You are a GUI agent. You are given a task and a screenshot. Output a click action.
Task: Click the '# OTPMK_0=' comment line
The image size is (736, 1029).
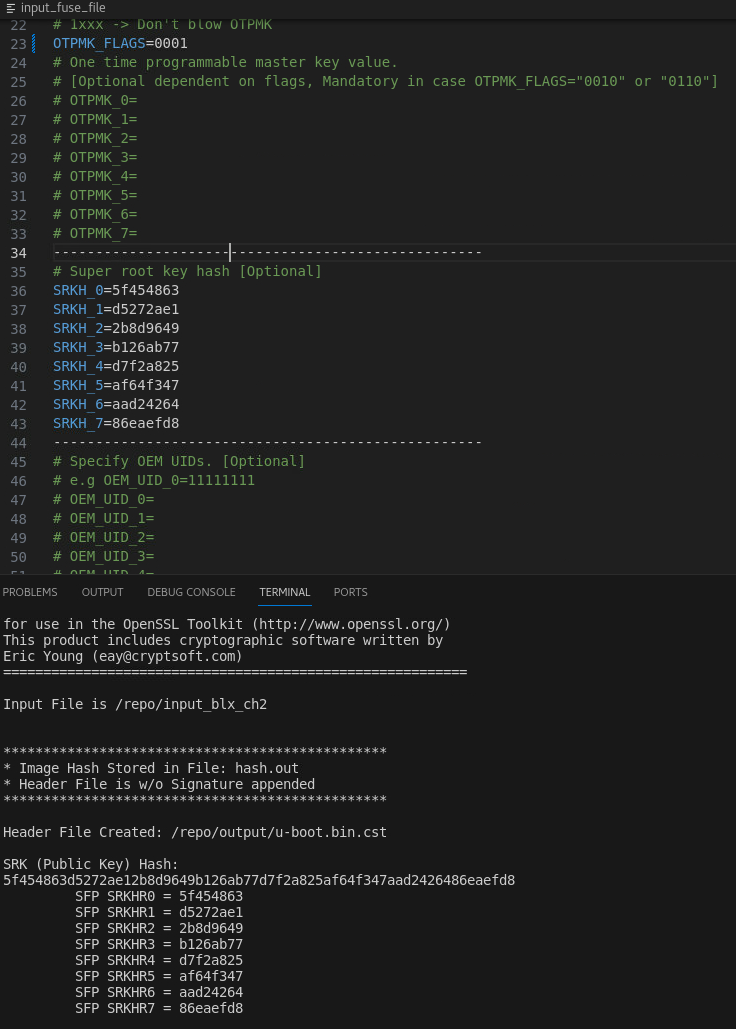pos(95,100)
